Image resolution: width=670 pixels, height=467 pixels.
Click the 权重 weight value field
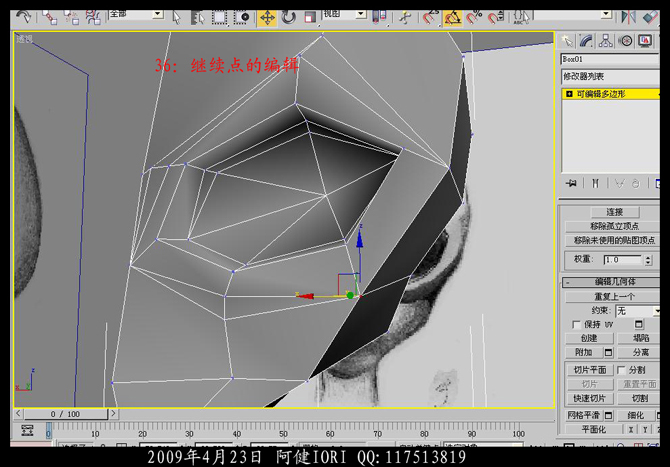(x=622, y=260)
